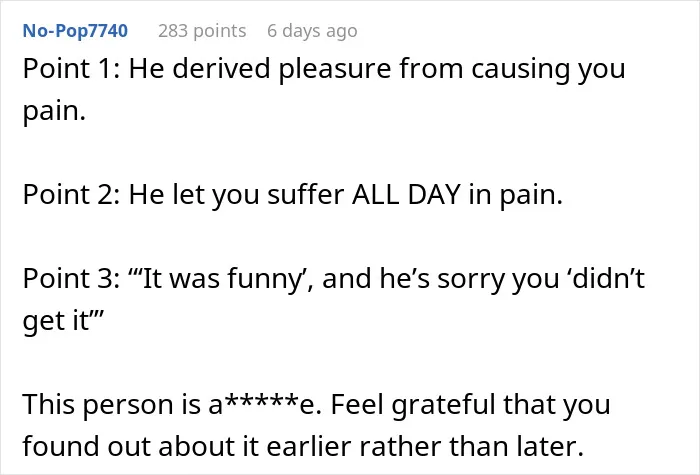The height and width of the screenshot is (475, 700).
Task: Click the word 'pleasure' in the comment
Action: pyautogui.click(x=335, y=70)
